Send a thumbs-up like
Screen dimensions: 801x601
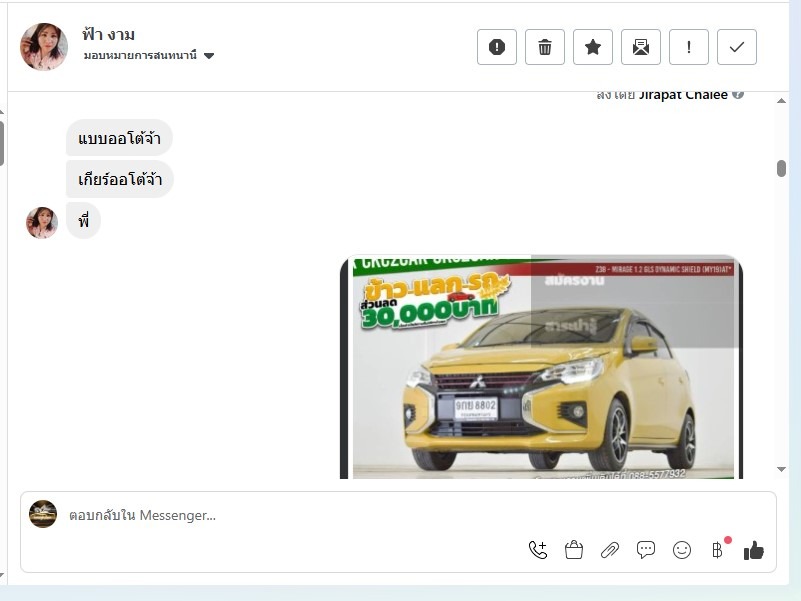coord(753,551)
